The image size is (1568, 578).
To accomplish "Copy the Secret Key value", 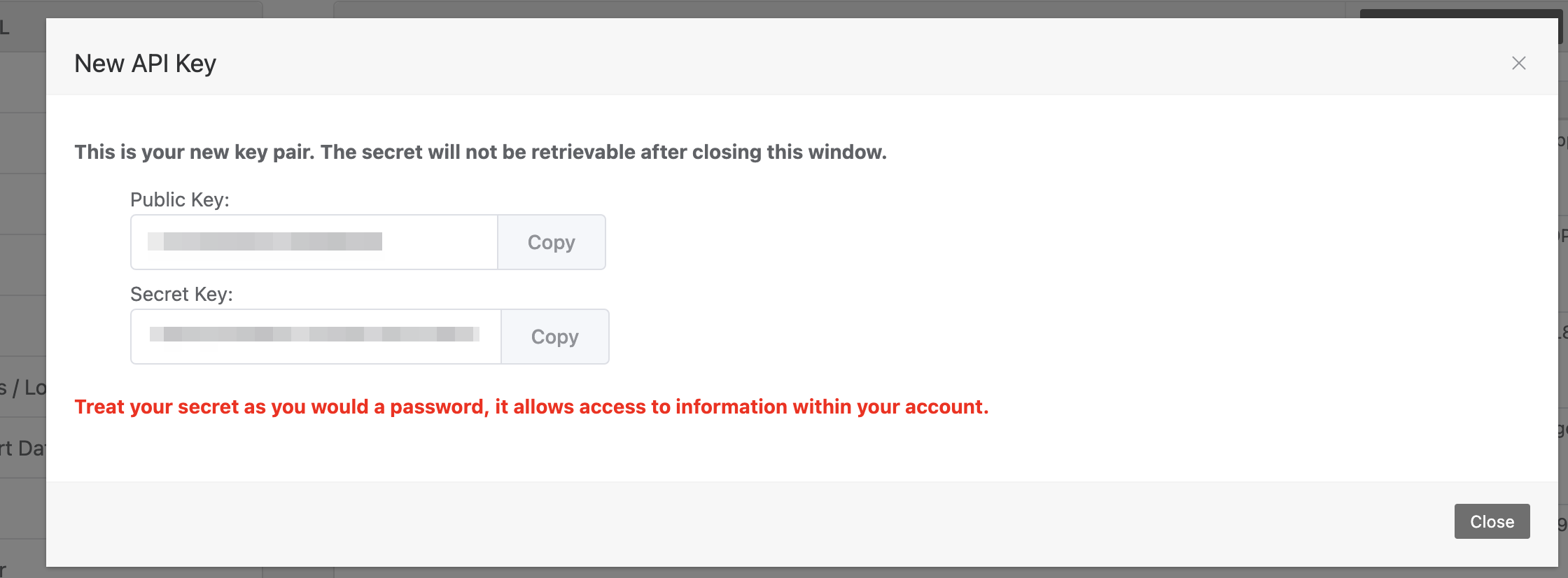I will 554,337.
